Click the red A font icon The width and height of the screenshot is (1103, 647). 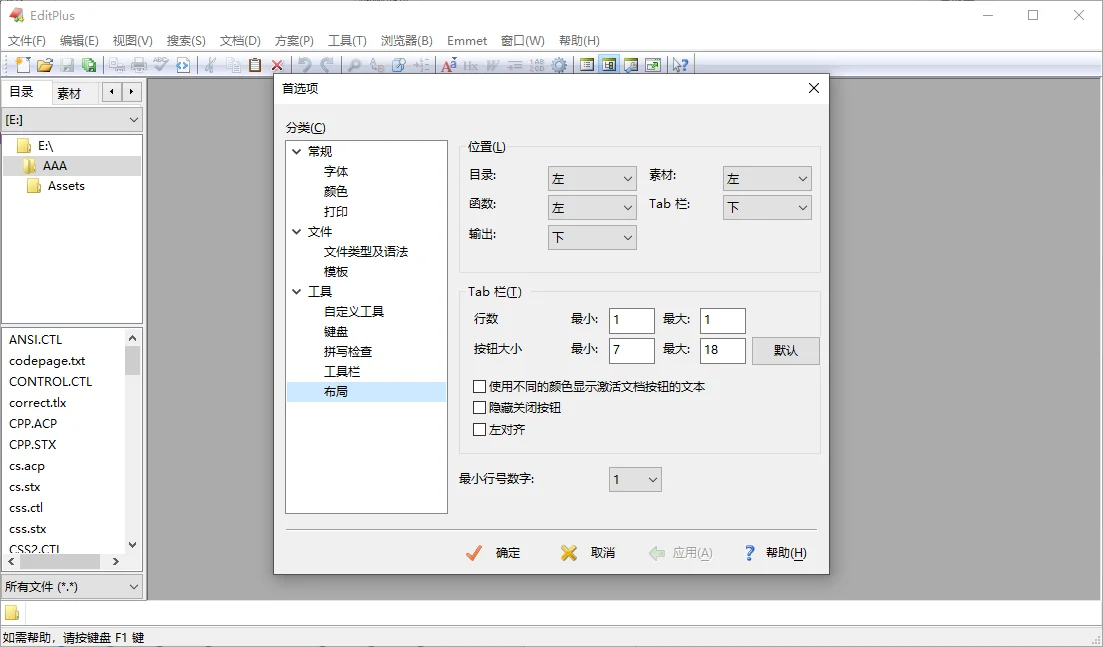pos(448,65)
